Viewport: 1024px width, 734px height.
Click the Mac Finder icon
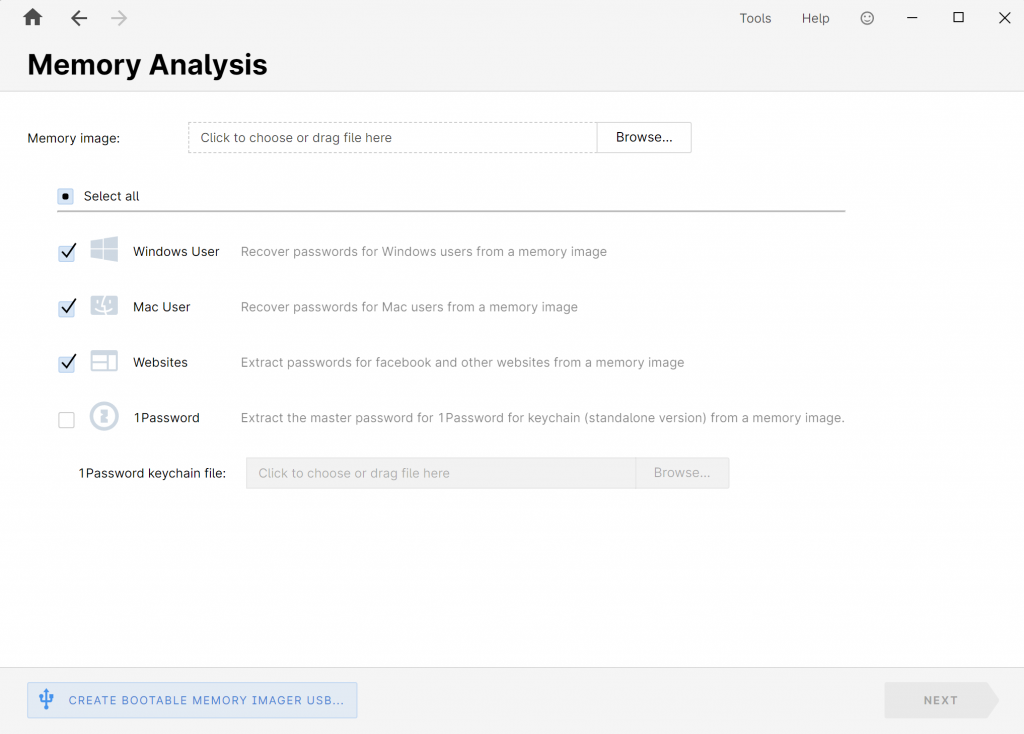point(104,306)
